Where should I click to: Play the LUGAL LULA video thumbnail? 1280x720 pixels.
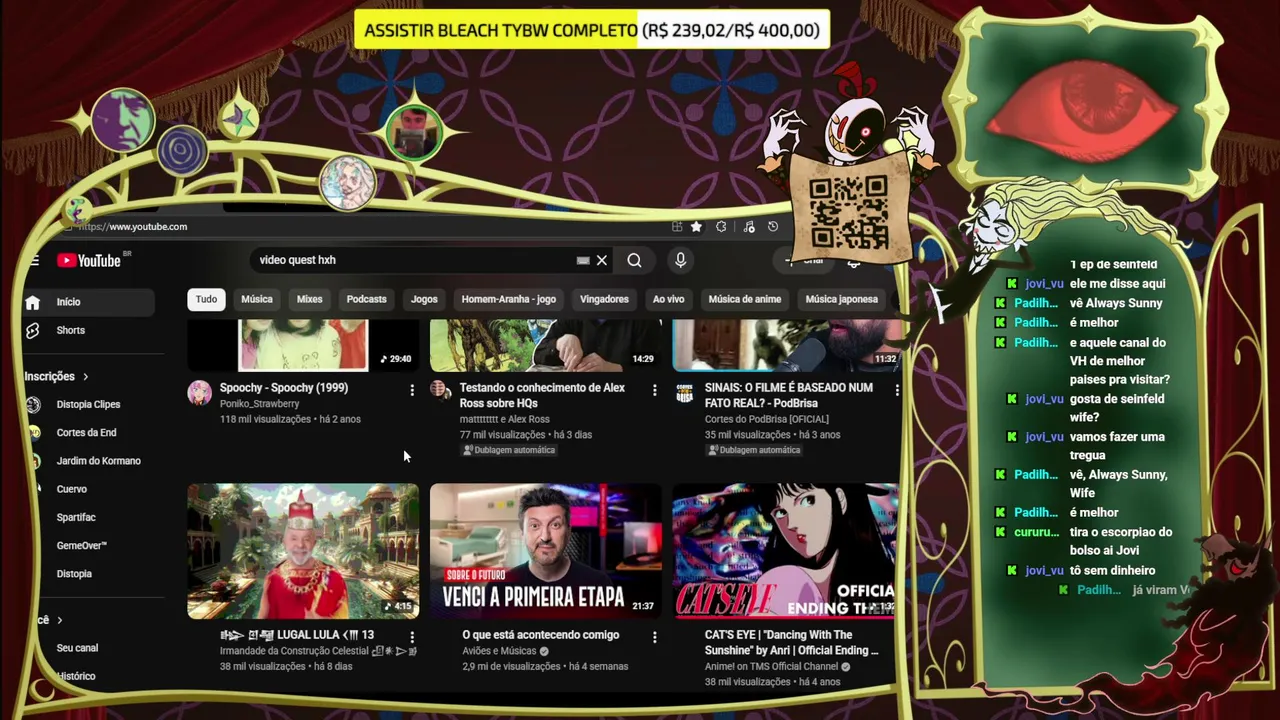click(x=303, y=551)
